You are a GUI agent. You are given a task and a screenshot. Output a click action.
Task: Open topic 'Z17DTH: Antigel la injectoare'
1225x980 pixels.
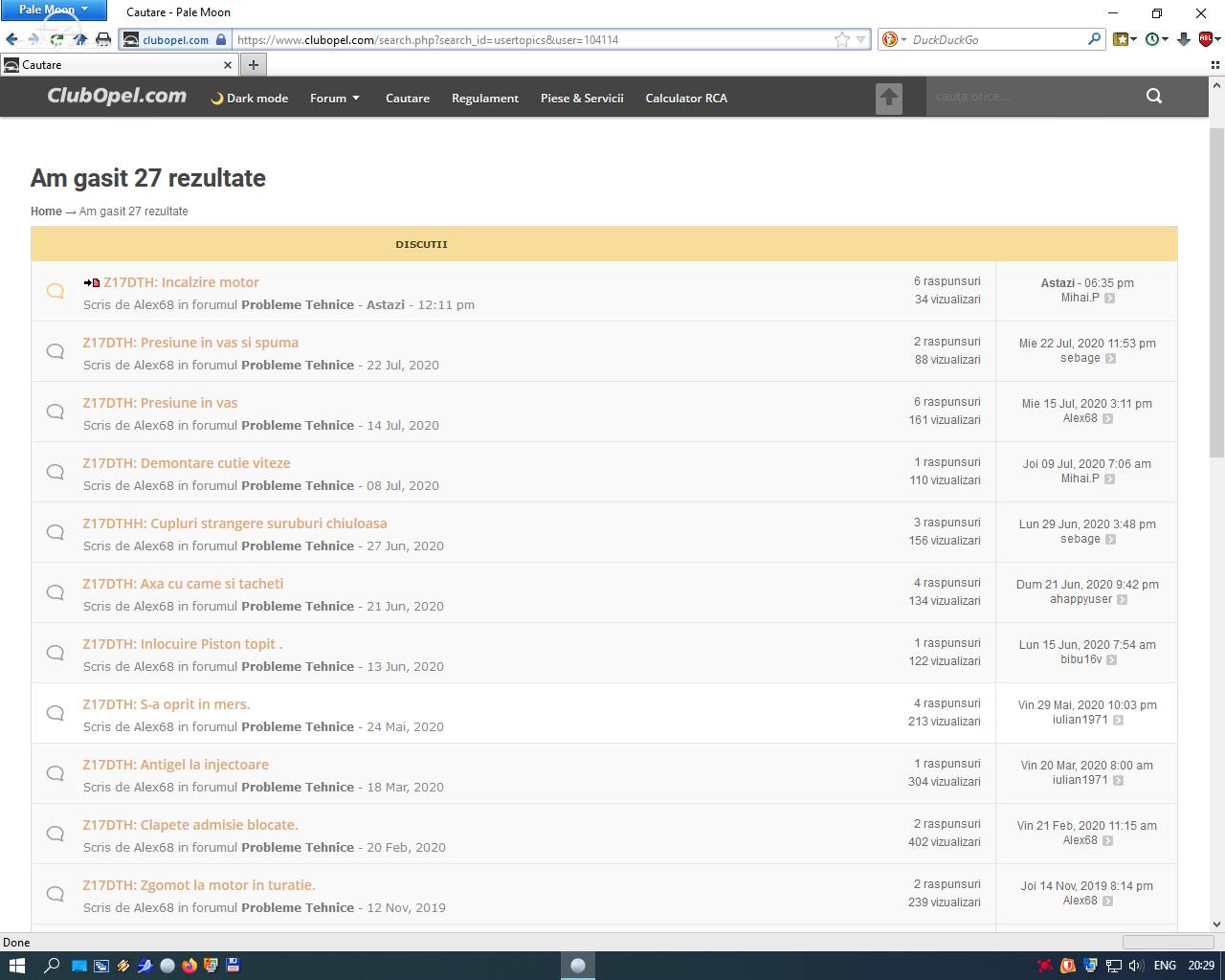coord(176,765)
